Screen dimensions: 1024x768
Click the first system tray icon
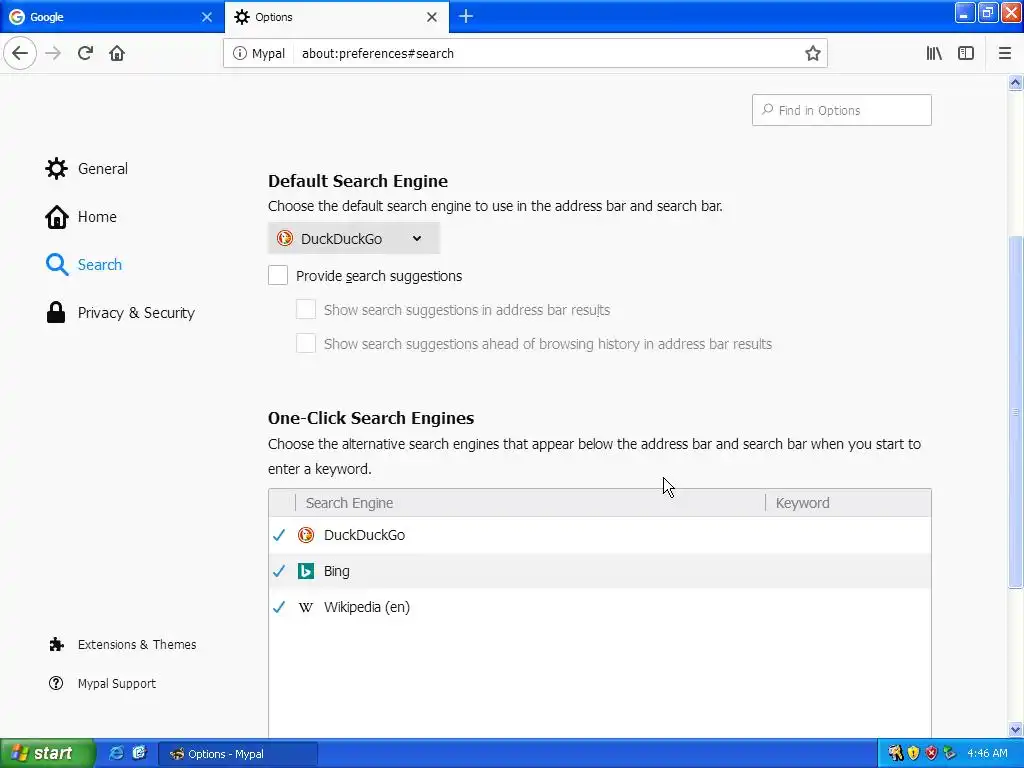click(x=895, y=754)
